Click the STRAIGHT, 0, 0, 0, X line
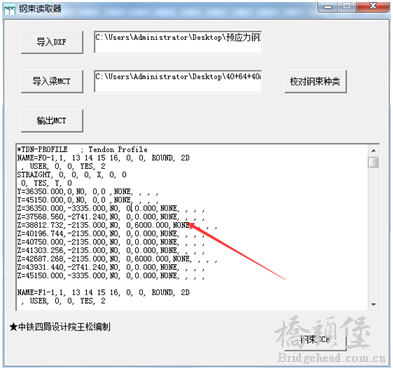Viewport: 393px width, 370px height. 72,175
